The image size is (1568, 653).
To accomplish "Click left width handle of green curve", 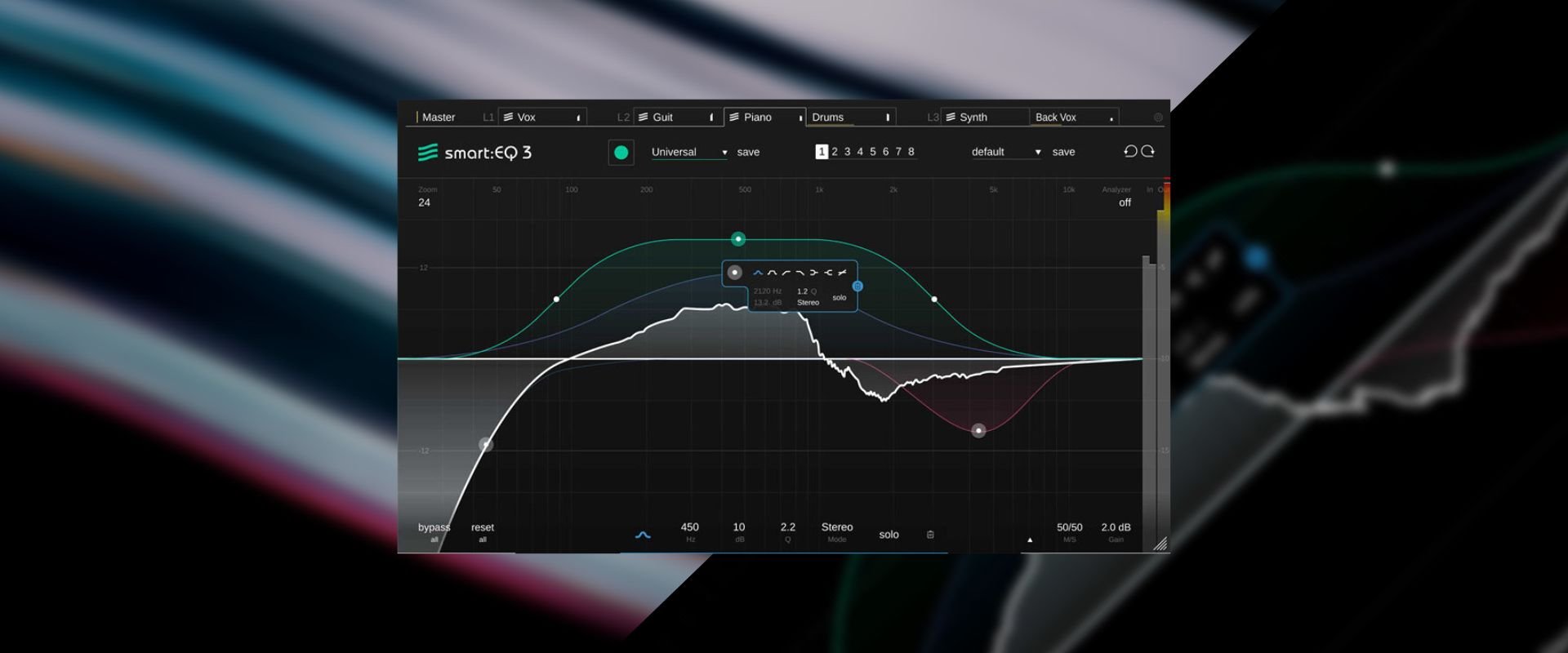I will coord(557,300).
